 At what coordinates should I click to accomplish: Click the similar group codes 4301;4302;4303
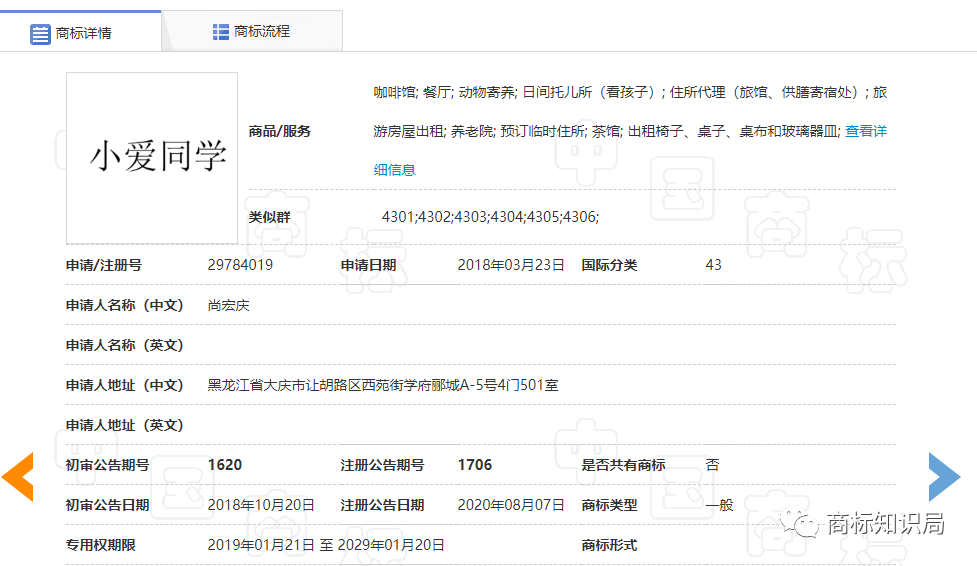coord(490,217)
